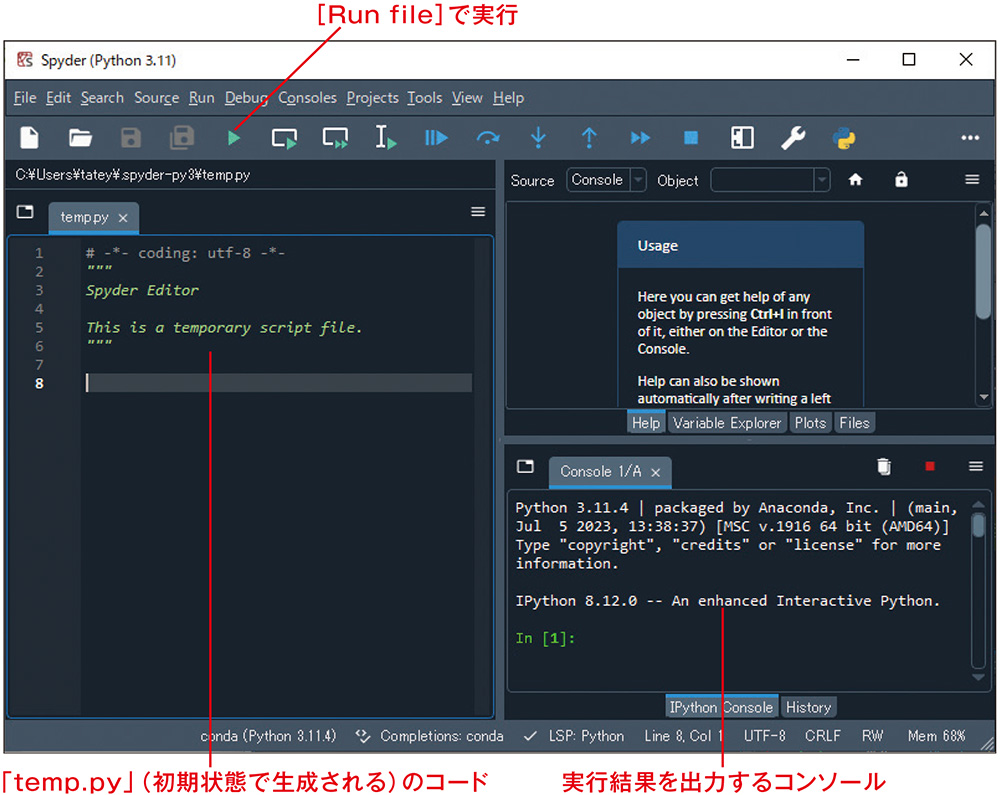Click Completions: conda status entry
The image size is (1000, 795).
pyautogui.click(x=429, y=736)
